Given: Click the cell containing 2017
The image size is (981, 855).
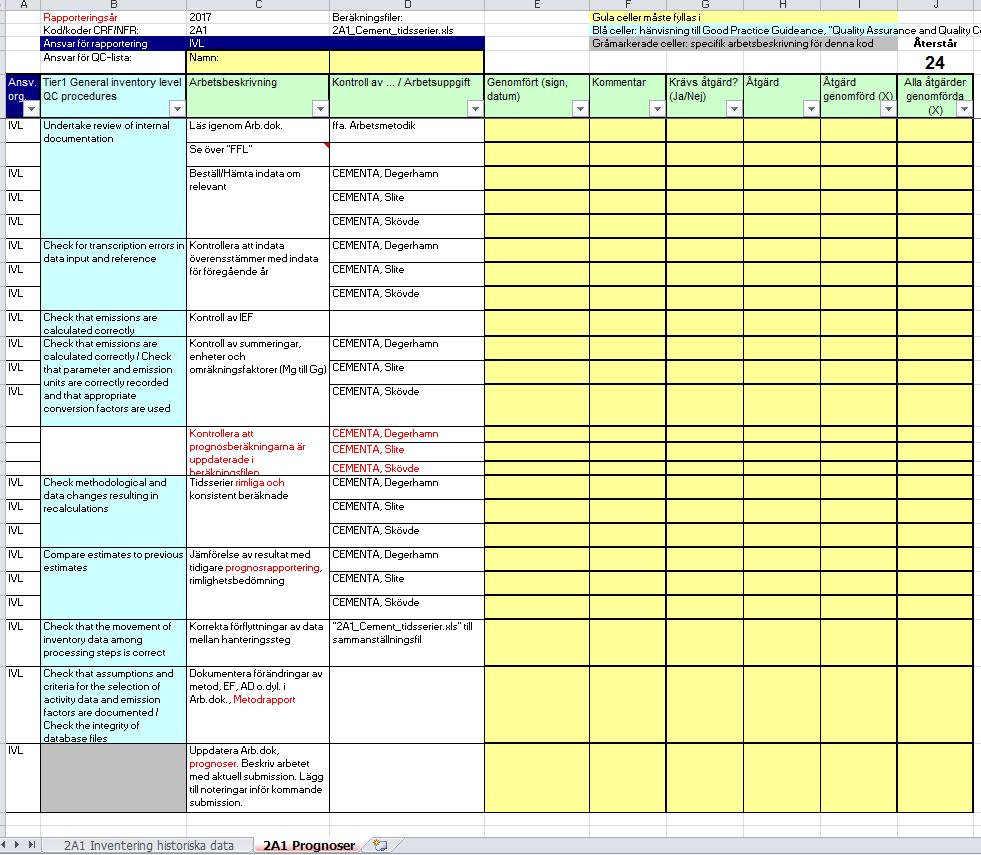Looking at the screenshot, I should tap(258, 18).
